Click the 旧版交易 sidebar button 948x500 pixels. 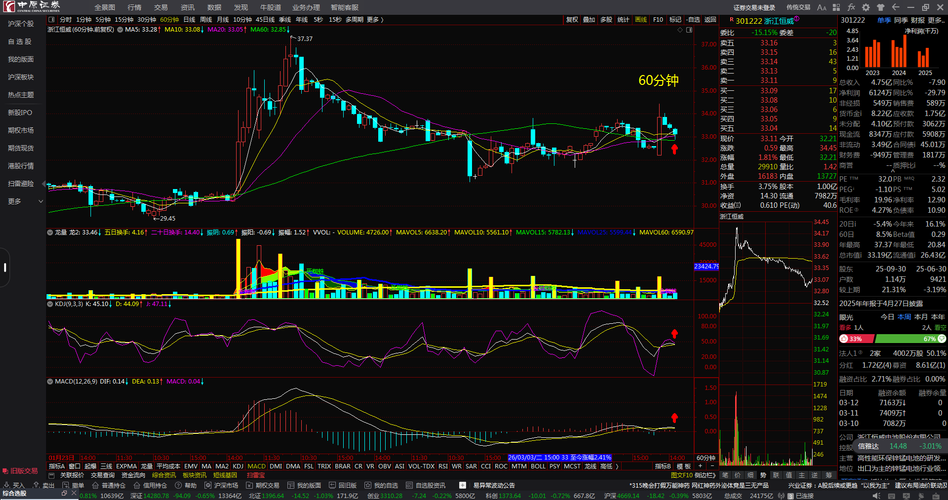(21, 470)
